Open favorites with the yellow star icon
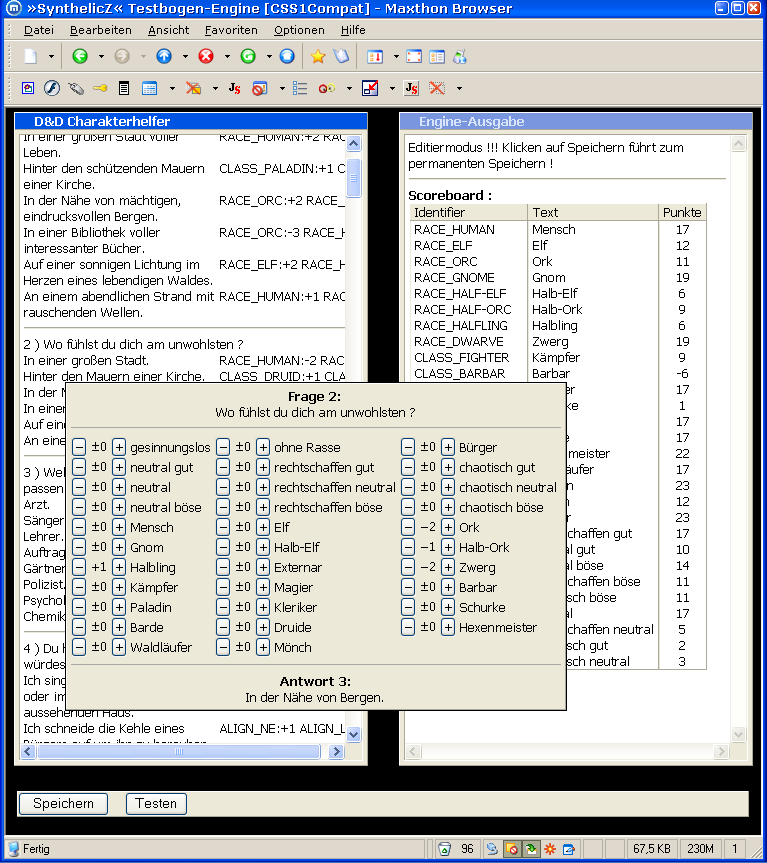 (x=318, y=56)
